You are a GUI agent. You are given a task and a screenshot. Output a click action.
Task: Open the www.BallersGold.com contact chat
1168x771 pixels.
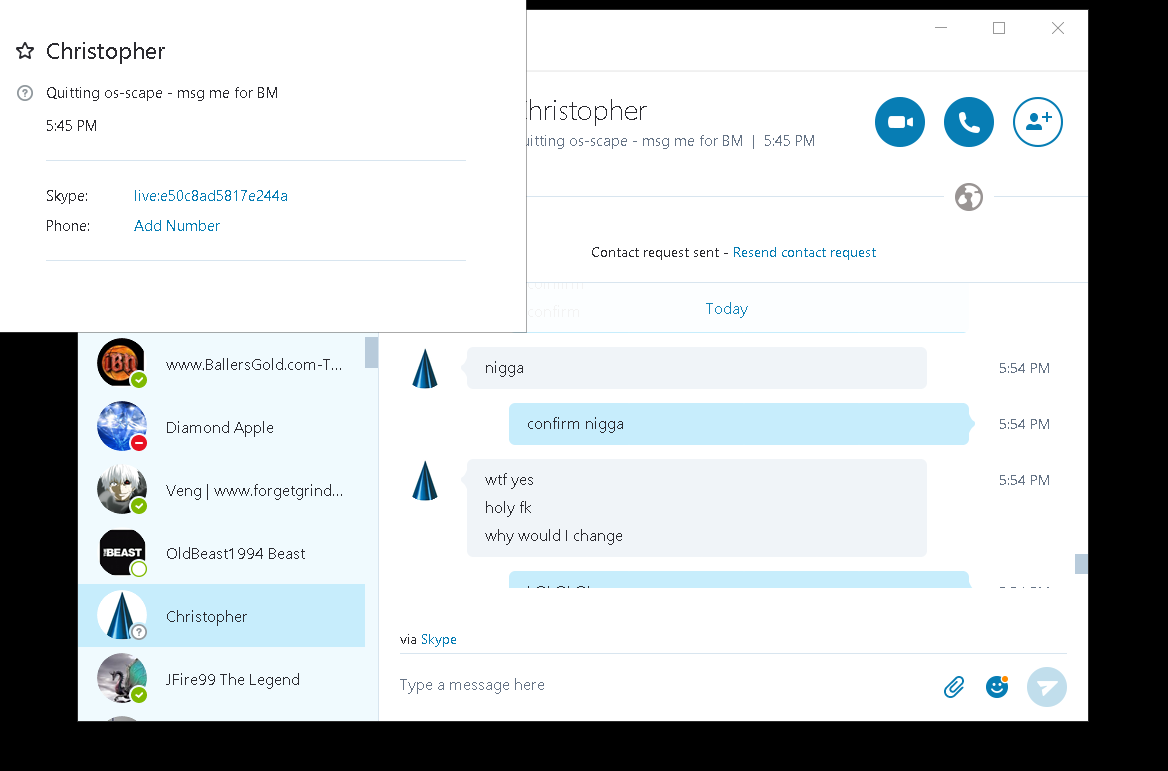click(x=222, y=364)
